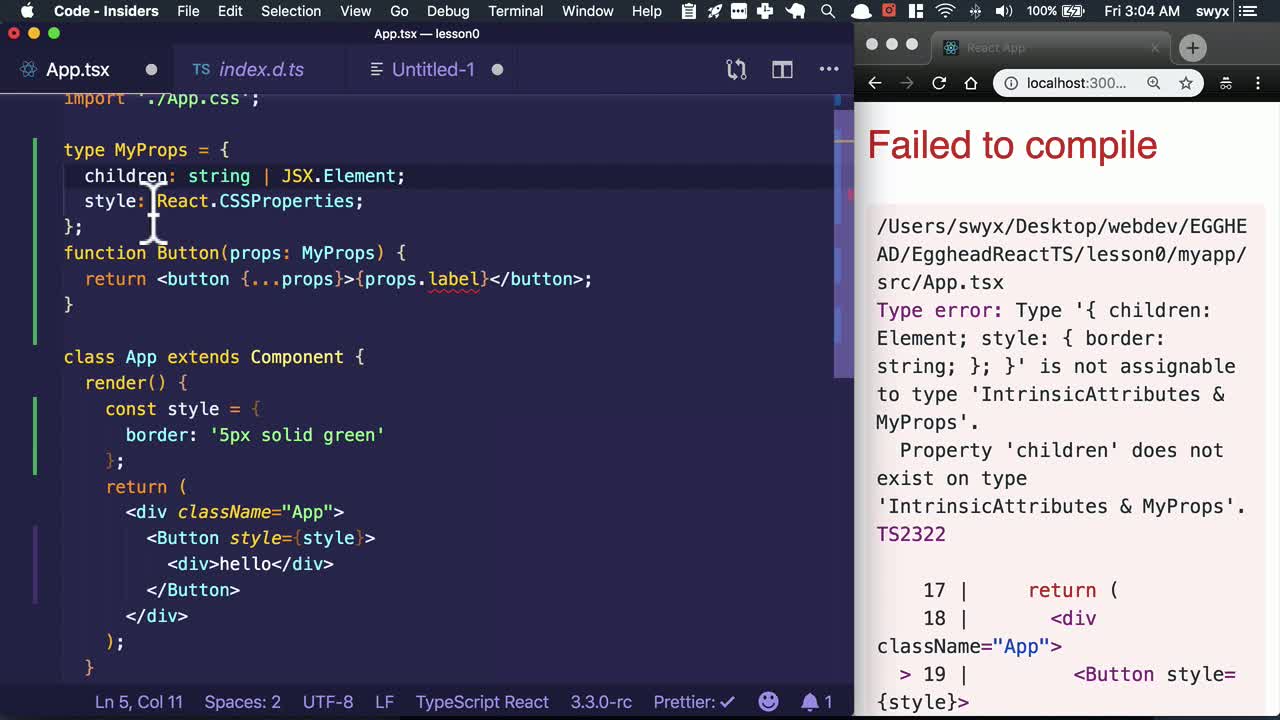1280x720 pixels.
Task: Click the unsaved changes dot on App.tsx tab
Action: click(x=151, y=70)
